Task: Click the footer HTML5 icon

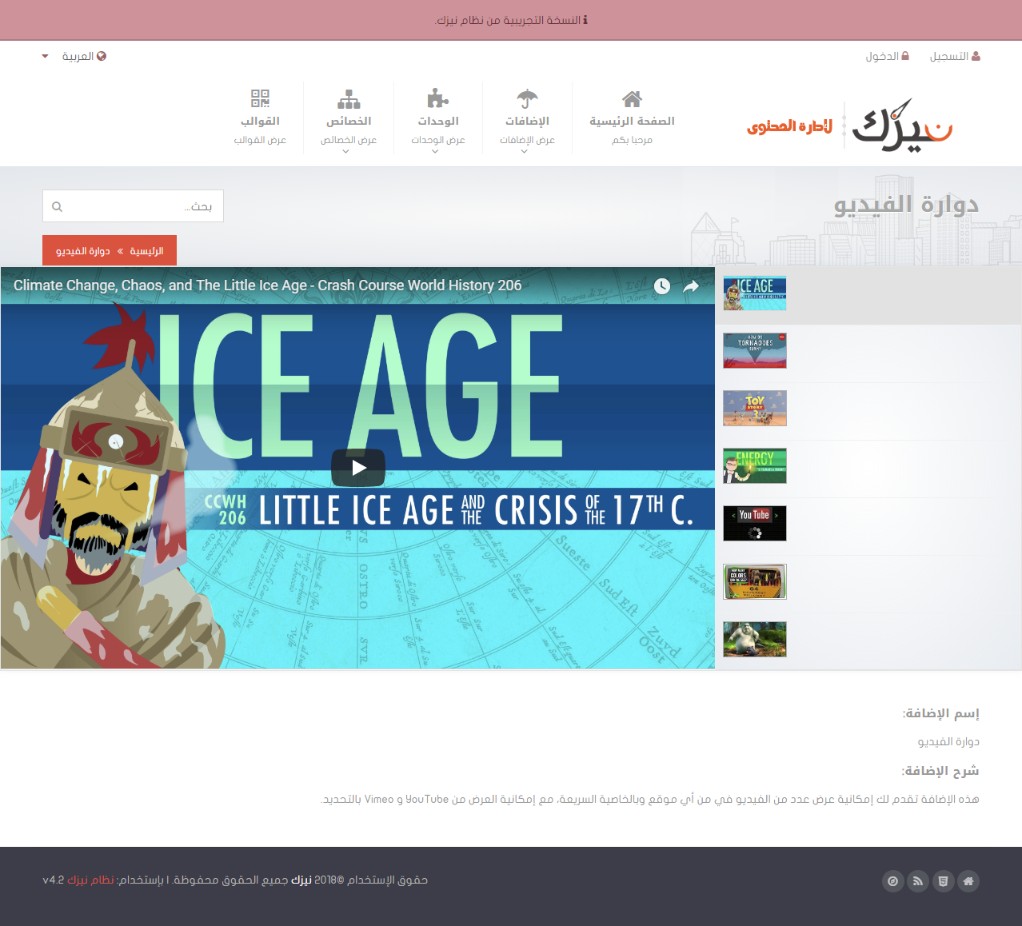Action: pyautogui.click(x=942, y=881)
